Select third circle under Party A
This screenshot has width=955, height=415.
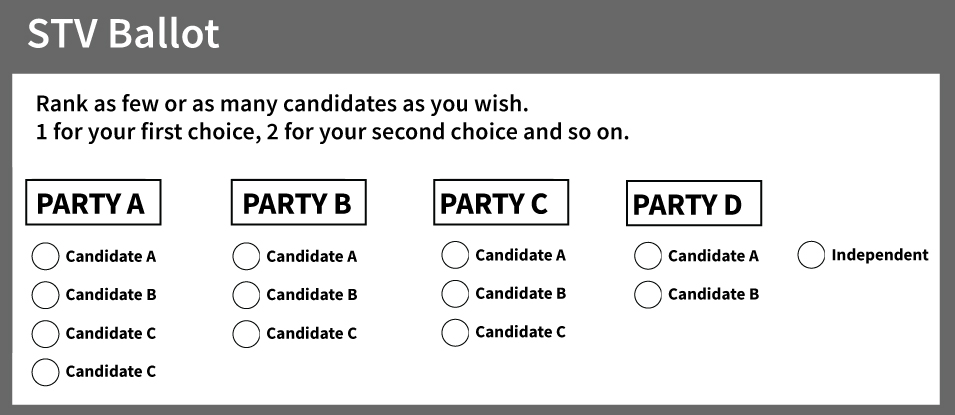[45, 333]
